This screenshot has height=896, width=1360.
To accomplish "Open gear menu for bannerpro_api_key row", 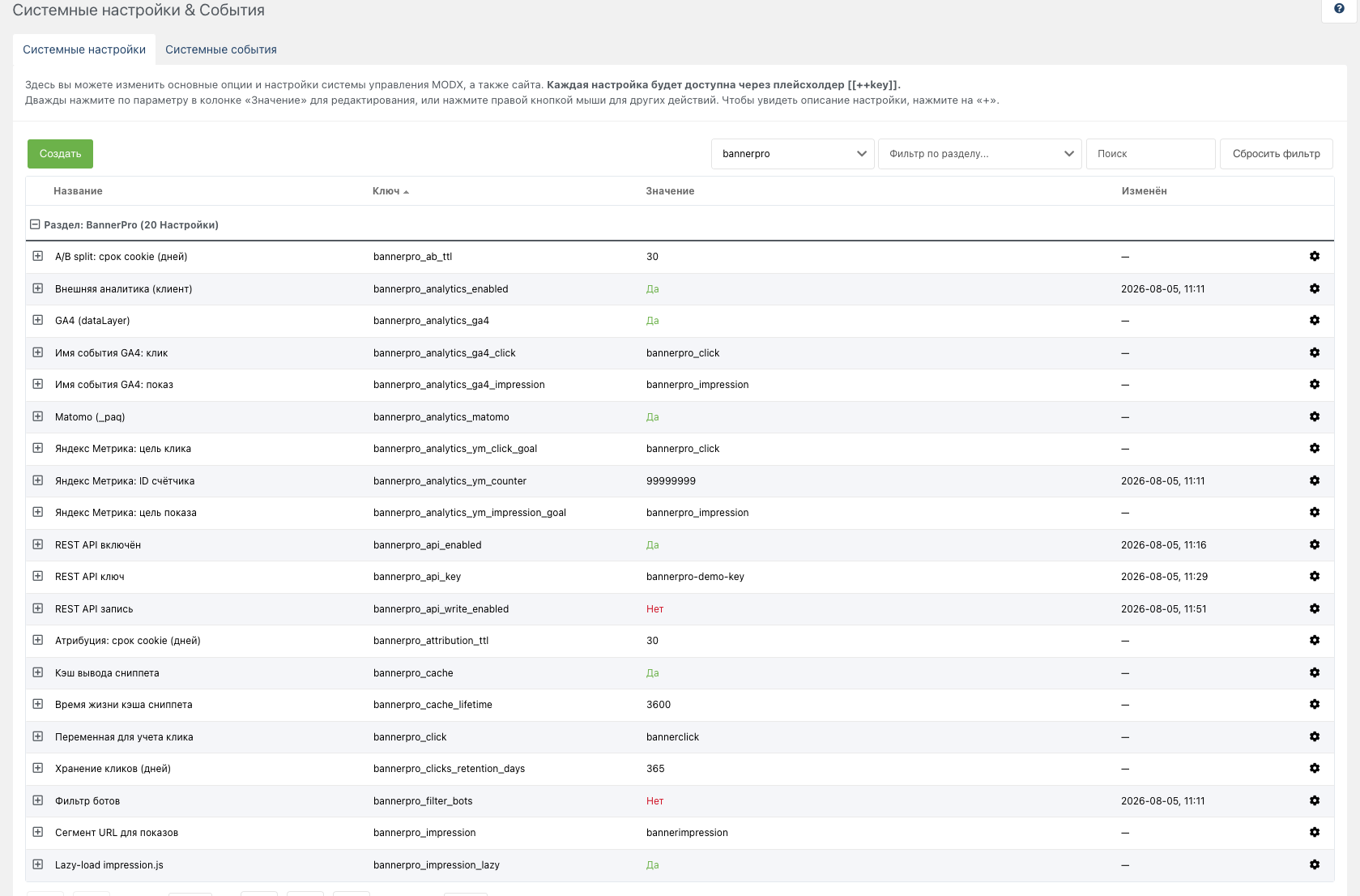I will point(1315,576).
